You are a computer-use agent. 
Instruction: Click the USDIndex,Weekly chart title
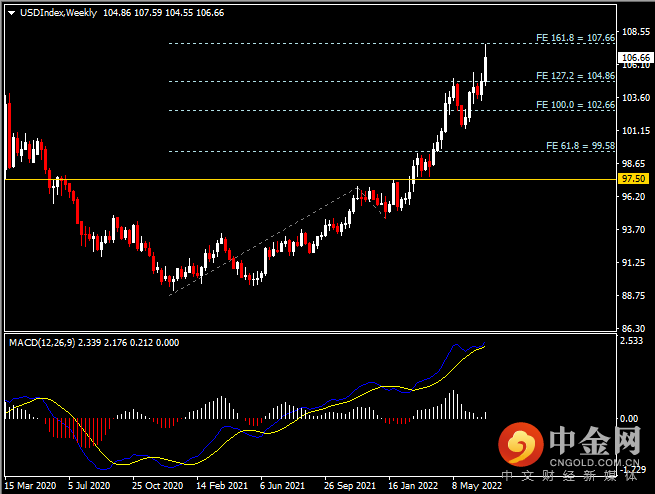[x=50, y=12]
